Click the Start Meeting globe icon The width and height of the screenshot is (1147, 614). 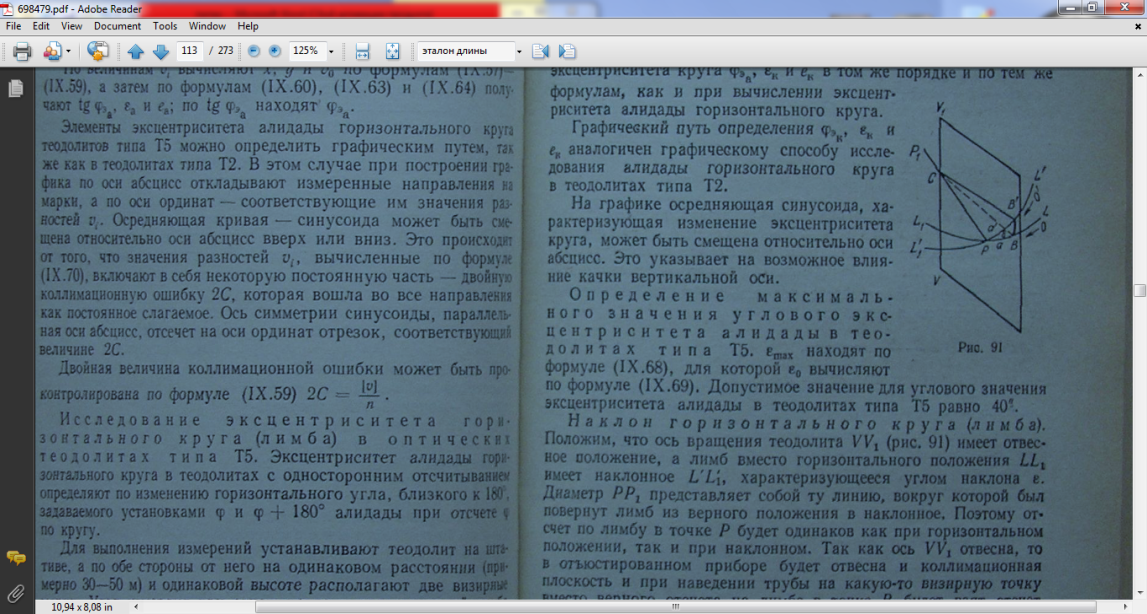pos(97,51)
